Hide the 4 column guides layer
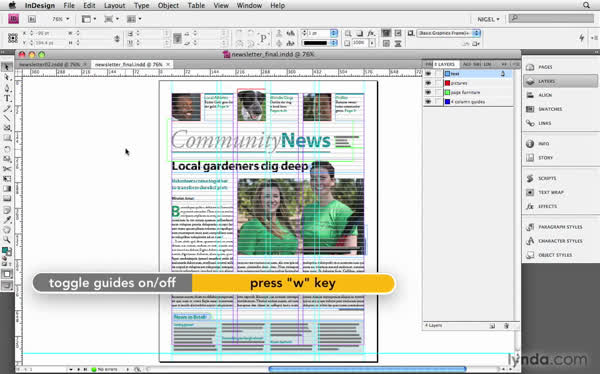 428,102
